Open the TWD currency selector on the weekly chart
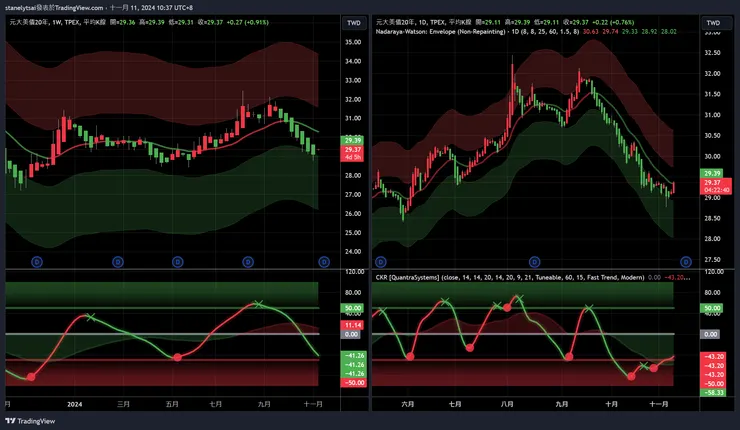The height and width of the screenshot is (430, 740). click(x=354, y=23)
